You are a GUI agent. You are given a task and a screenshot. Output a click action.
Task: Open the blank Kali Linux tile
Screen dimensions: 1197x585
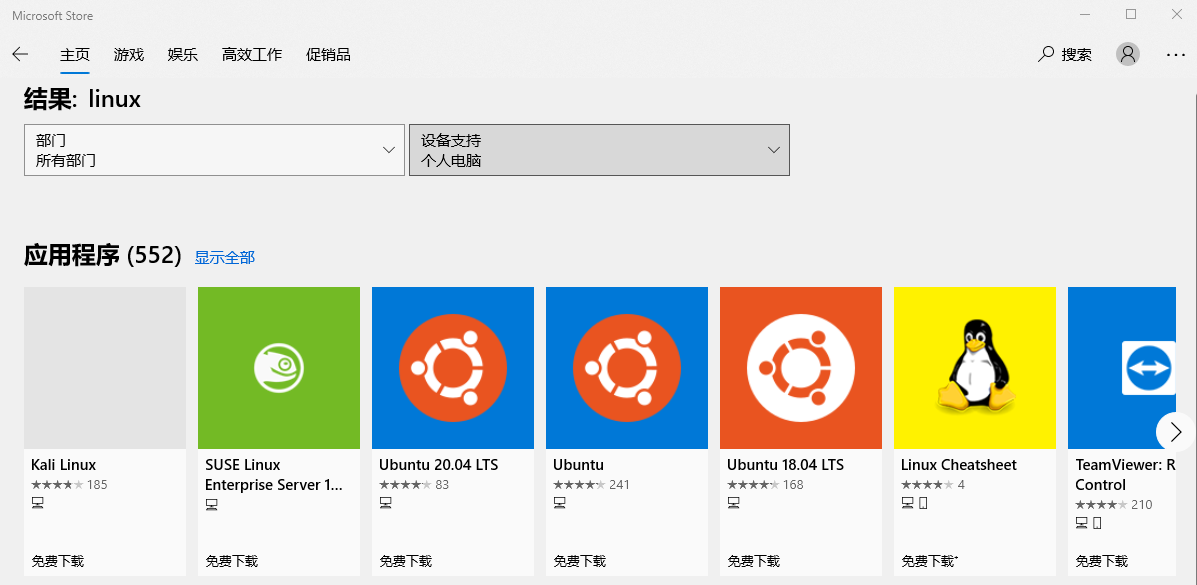click(105, 367)
